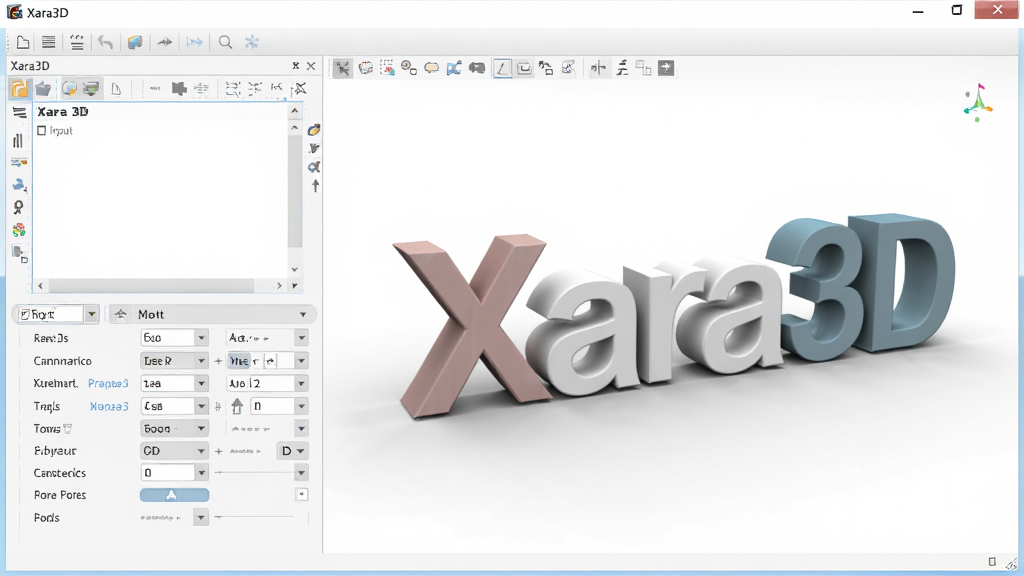Select the arrow pointer tool in viewport toolbar
This screenshot has width=1024, height=576.
coord(342,68)
